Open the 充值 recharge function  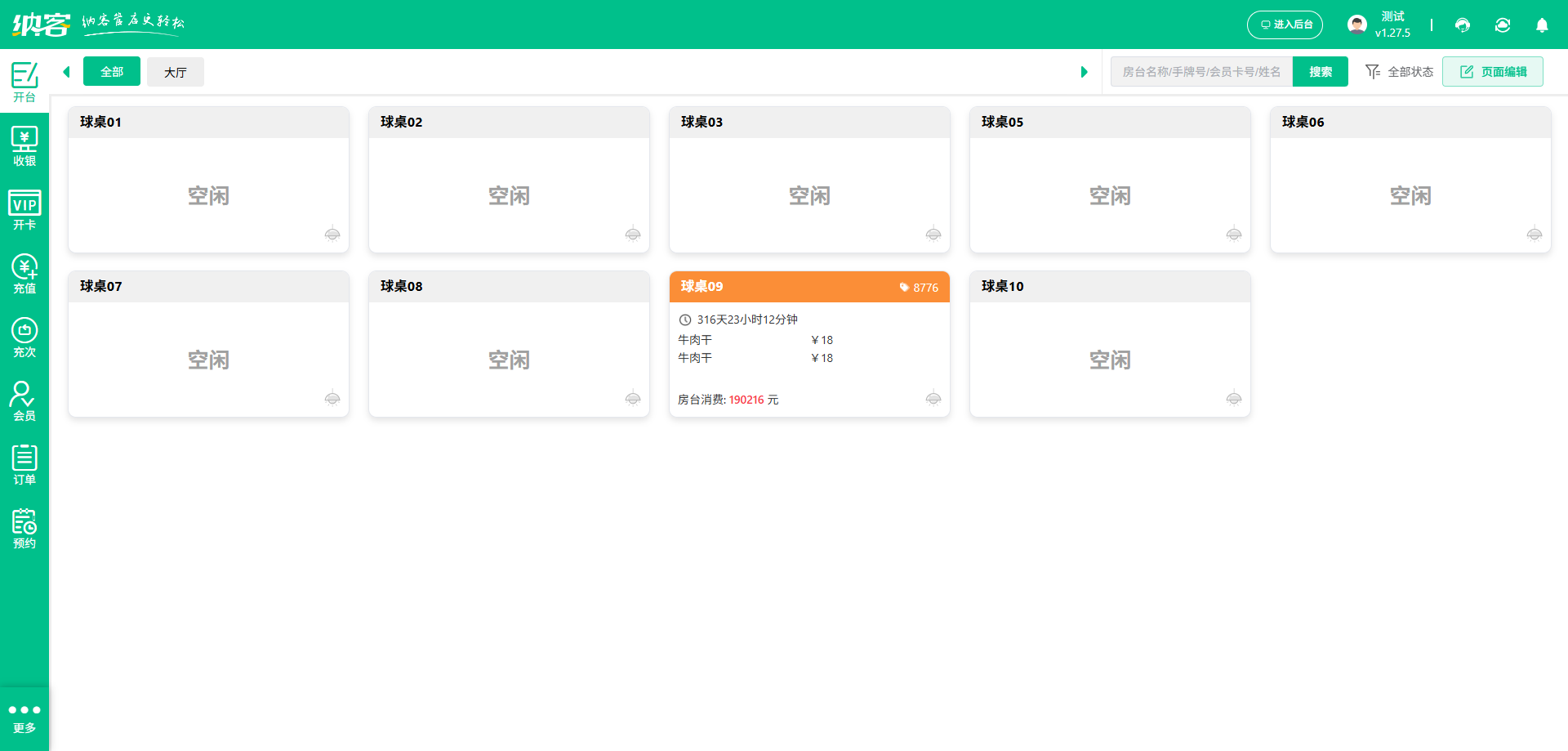pos(24,271)
